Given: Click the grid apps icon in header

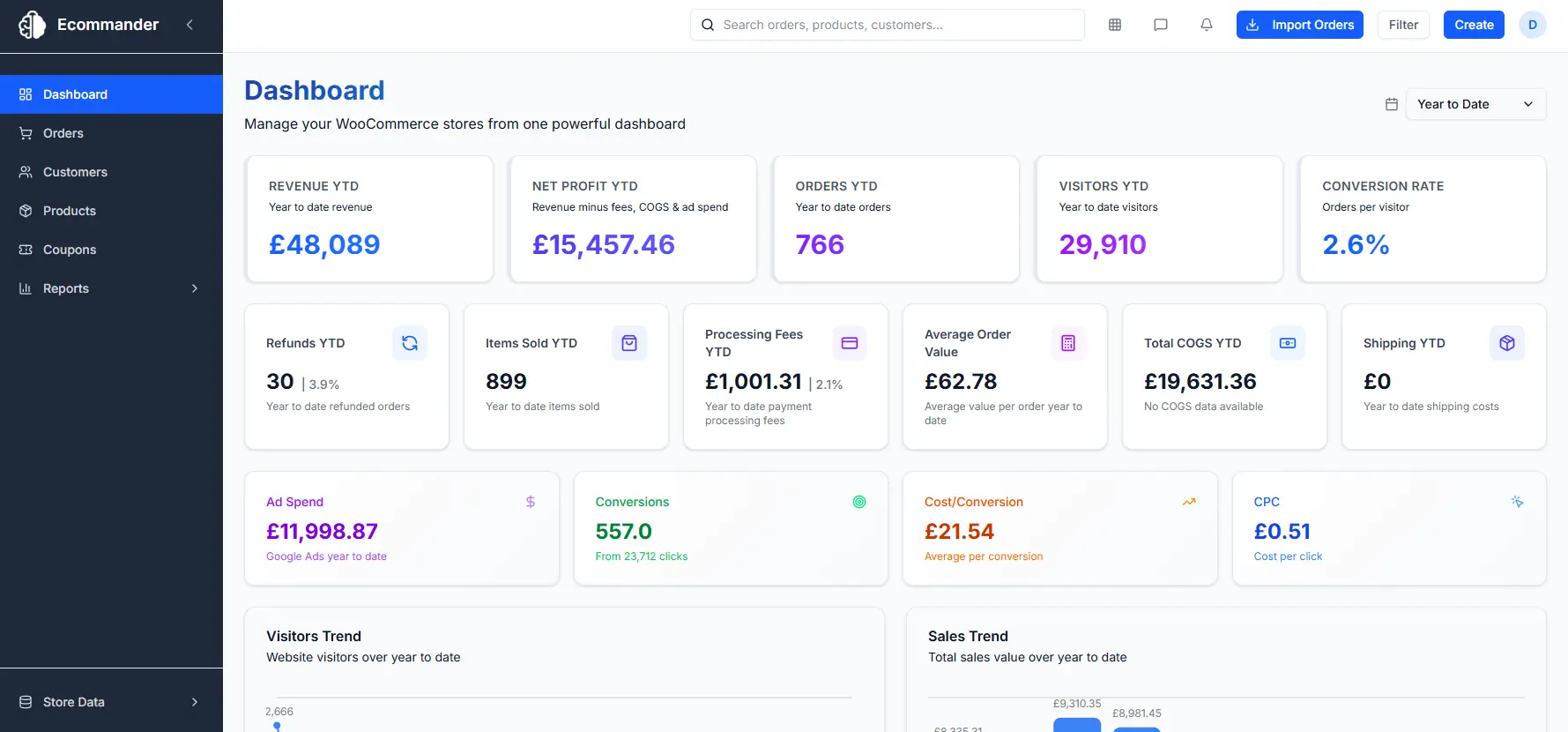Looking at the screenshot, I should [1114, 25].
